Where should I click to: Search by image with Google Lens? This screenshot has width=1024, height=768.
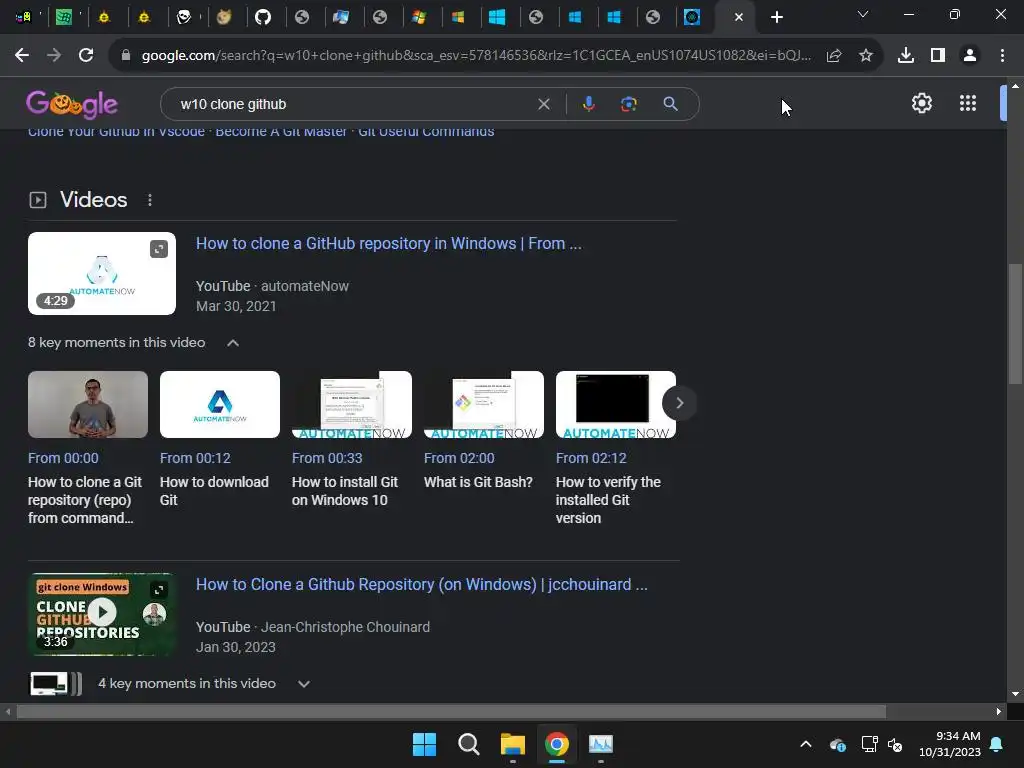pyautogui.click(x=628, y=104)
